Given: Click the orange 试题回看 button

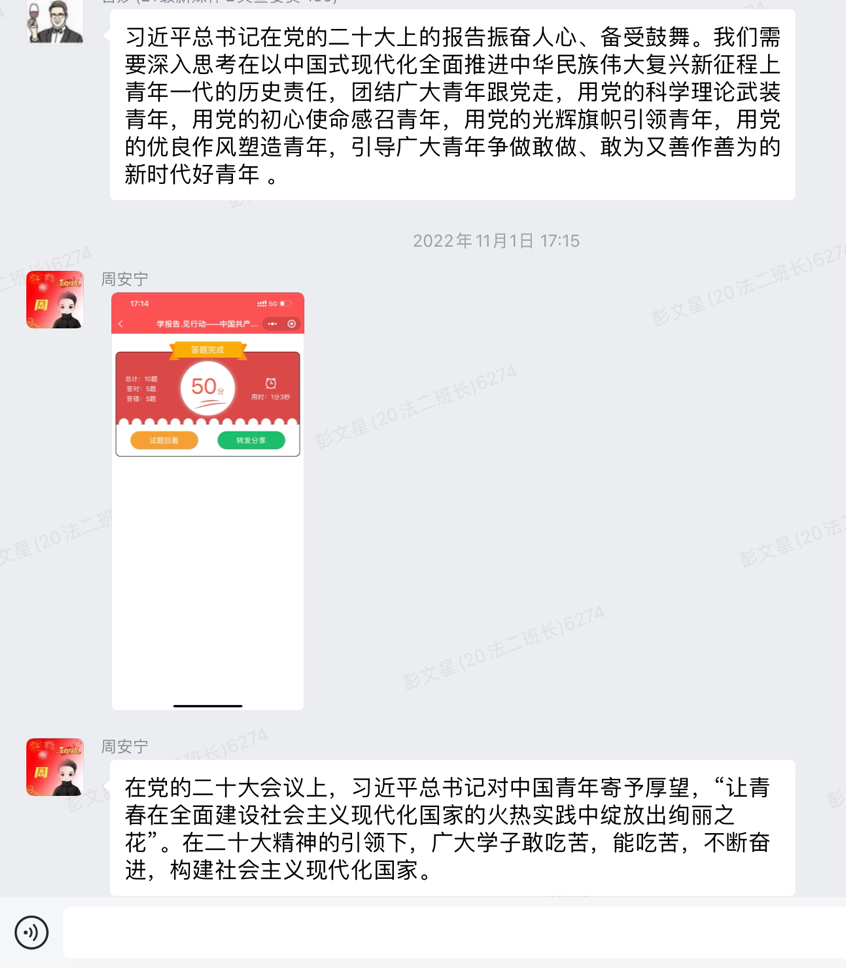Looking at the screenshot, I should click(x=164, y=440).
